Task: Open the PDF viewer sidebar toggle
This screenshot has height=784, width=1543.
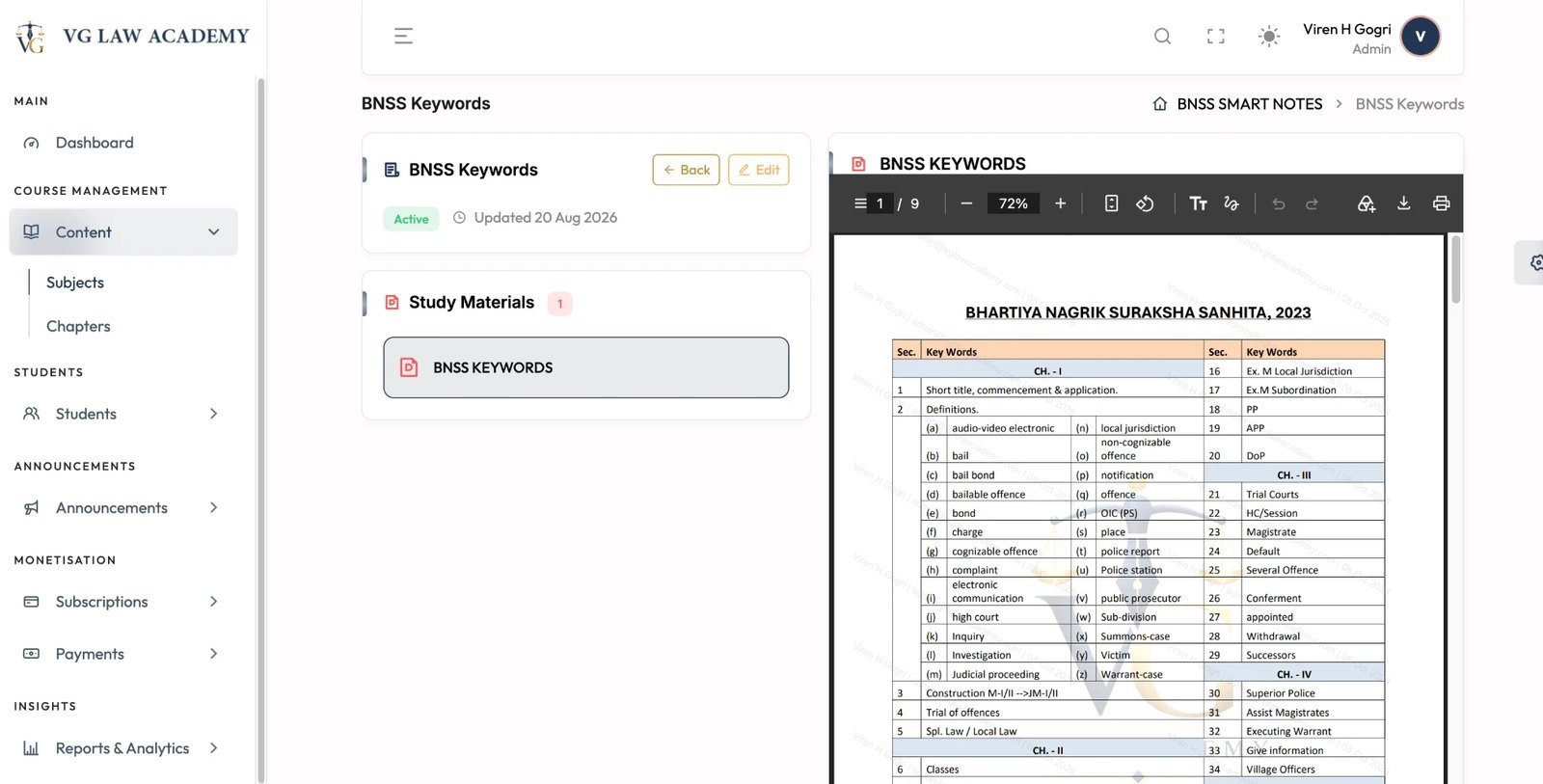Action: point(860,203)
